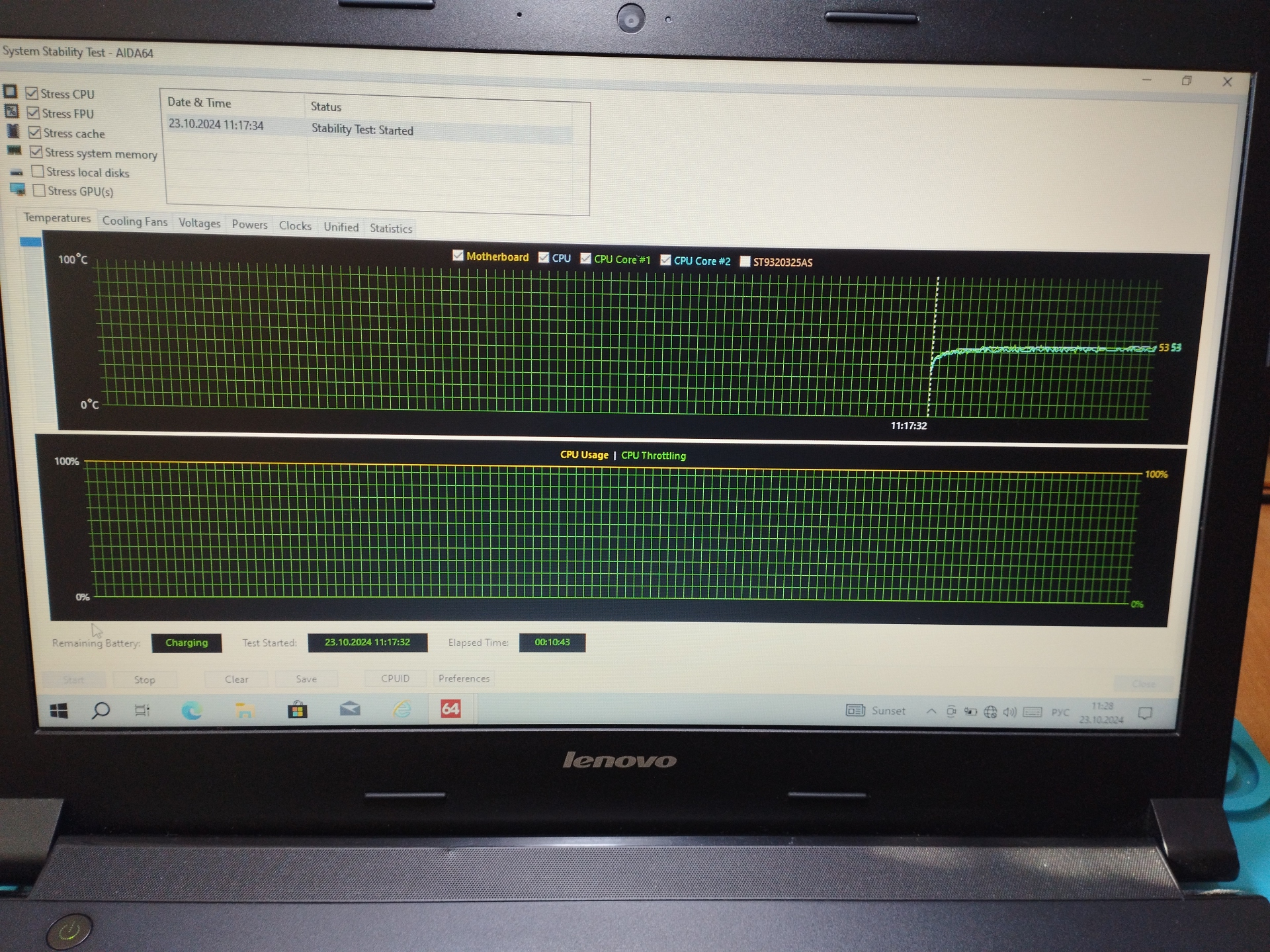1270x952 pixels.
Task: Click the Stress cache chip icon
Action: point(13,130)
